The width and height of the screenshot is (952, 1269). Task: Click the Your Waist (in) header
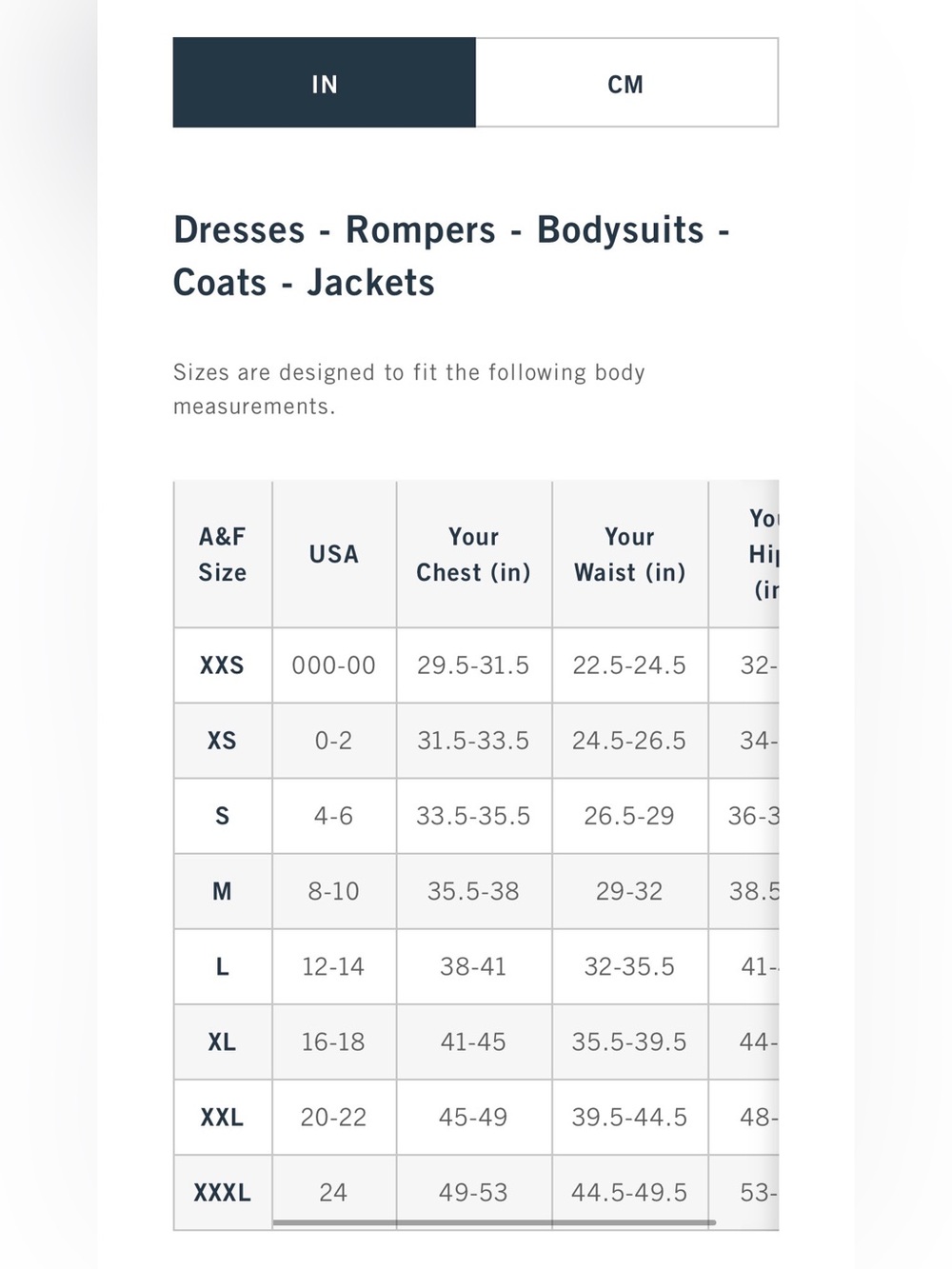point(629,554)
